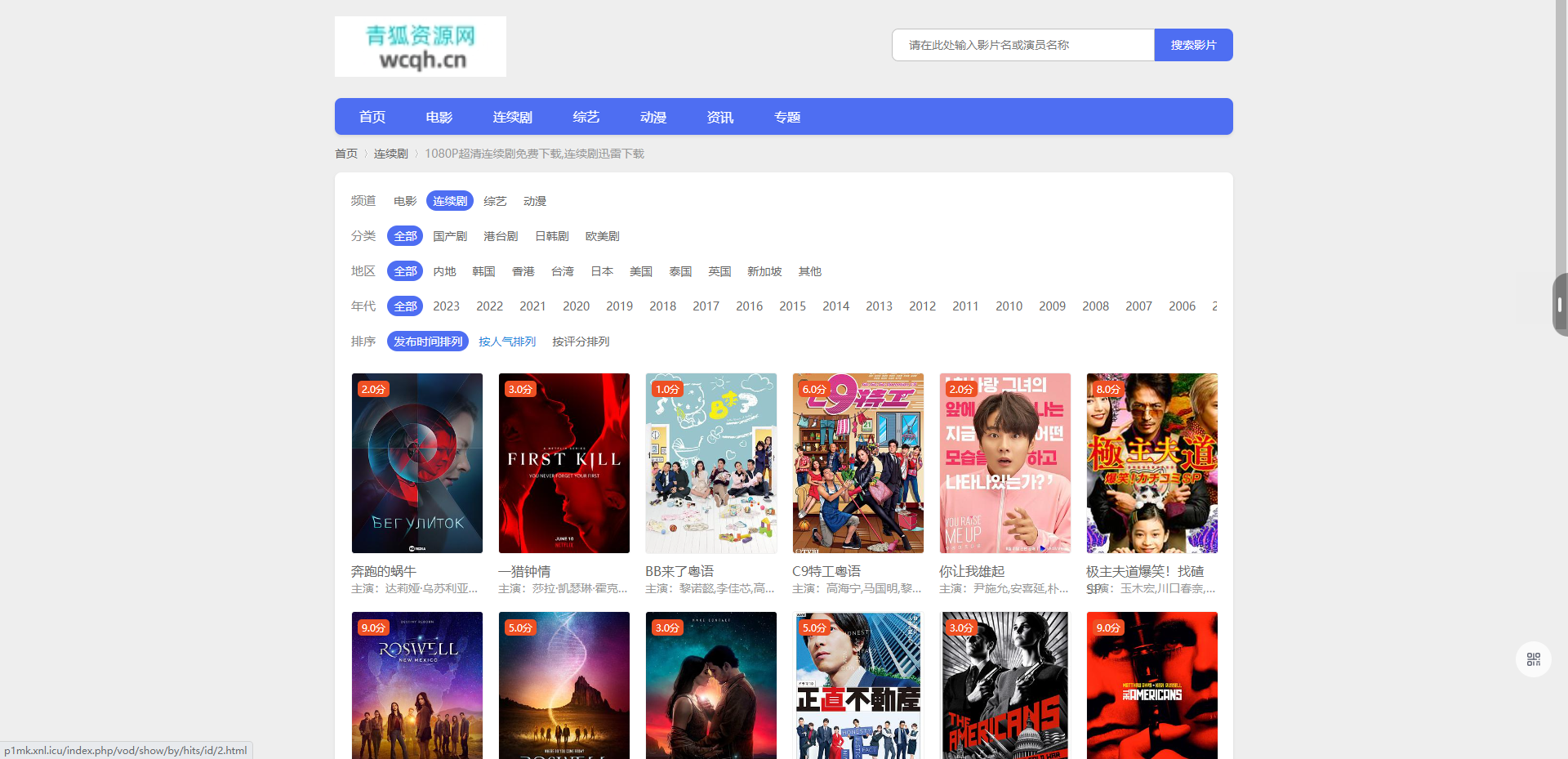This screenshot has width=1568, height=759.
Task: Click the 连续剧 breadcrumb link
Action: pos(390,154)
